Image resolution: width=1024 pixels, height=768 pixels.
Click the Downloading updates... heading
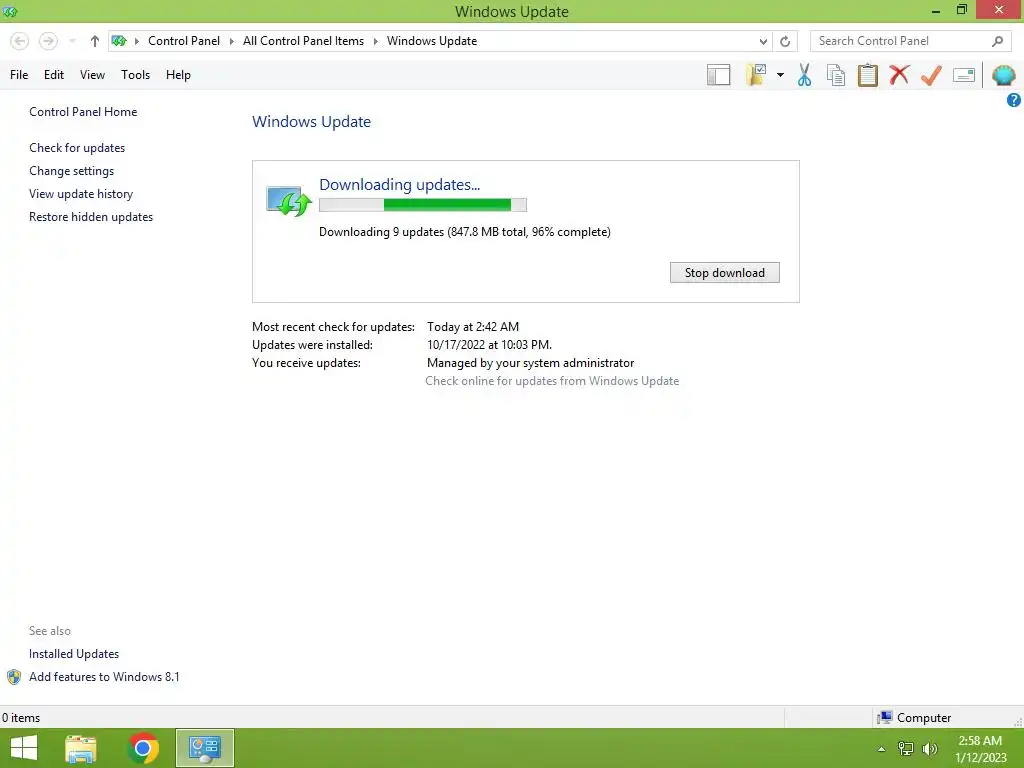[399, 185]
